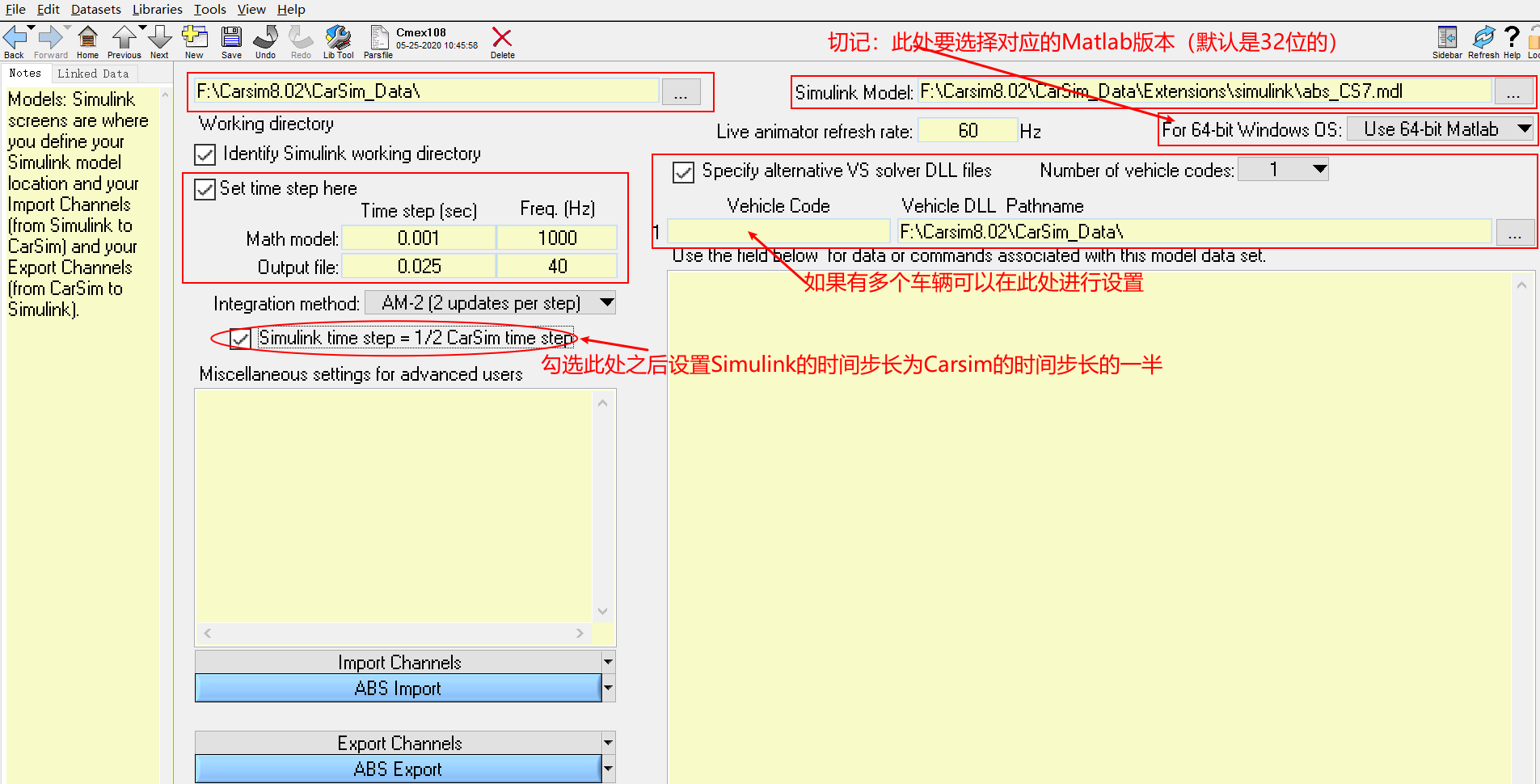Click the Math model frequency field
Viewport: 1540px width, 784px height.
point(557,238)
